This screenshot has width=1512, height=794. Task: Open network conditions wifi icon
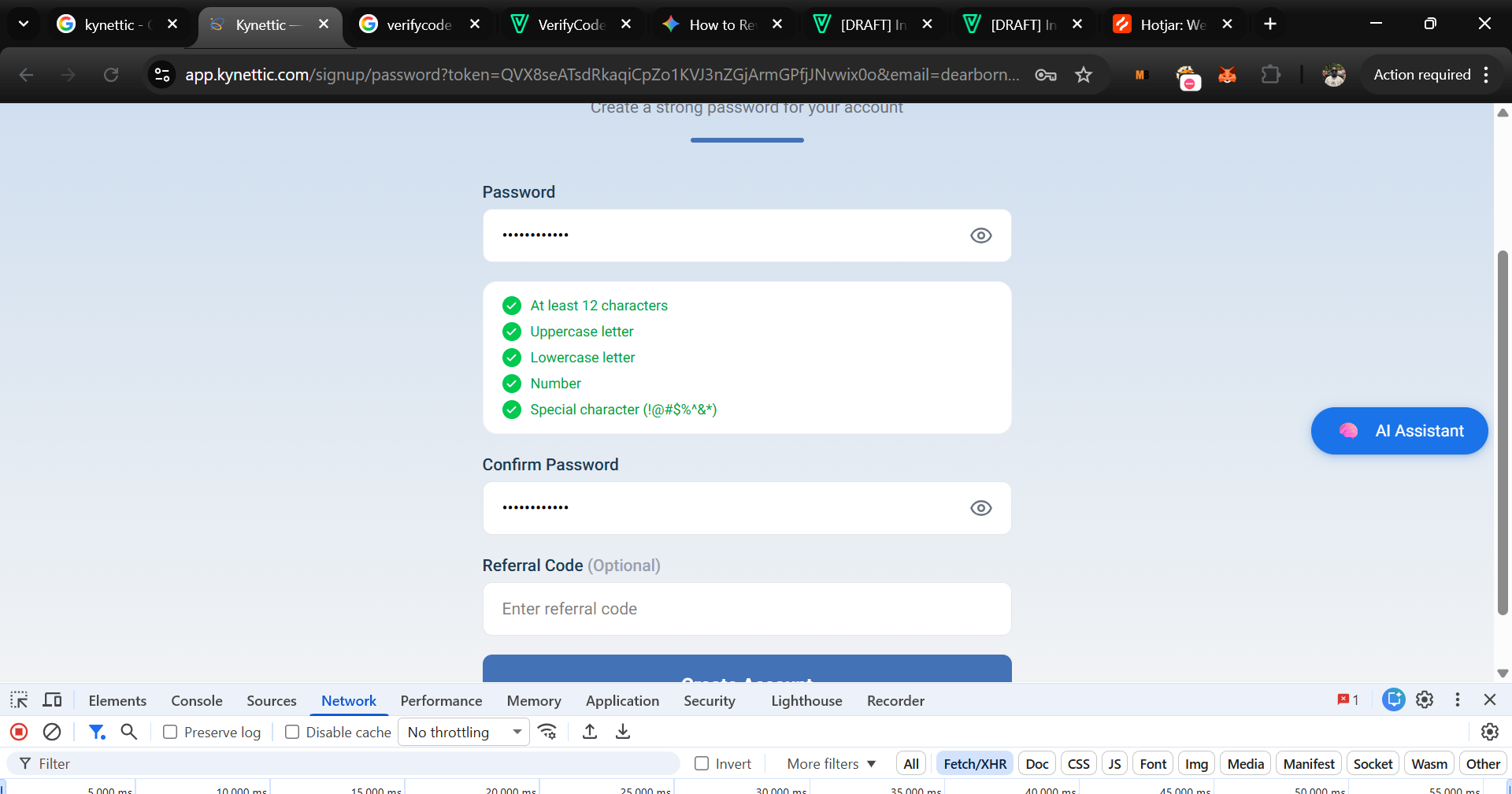click(x=547, y=732)
